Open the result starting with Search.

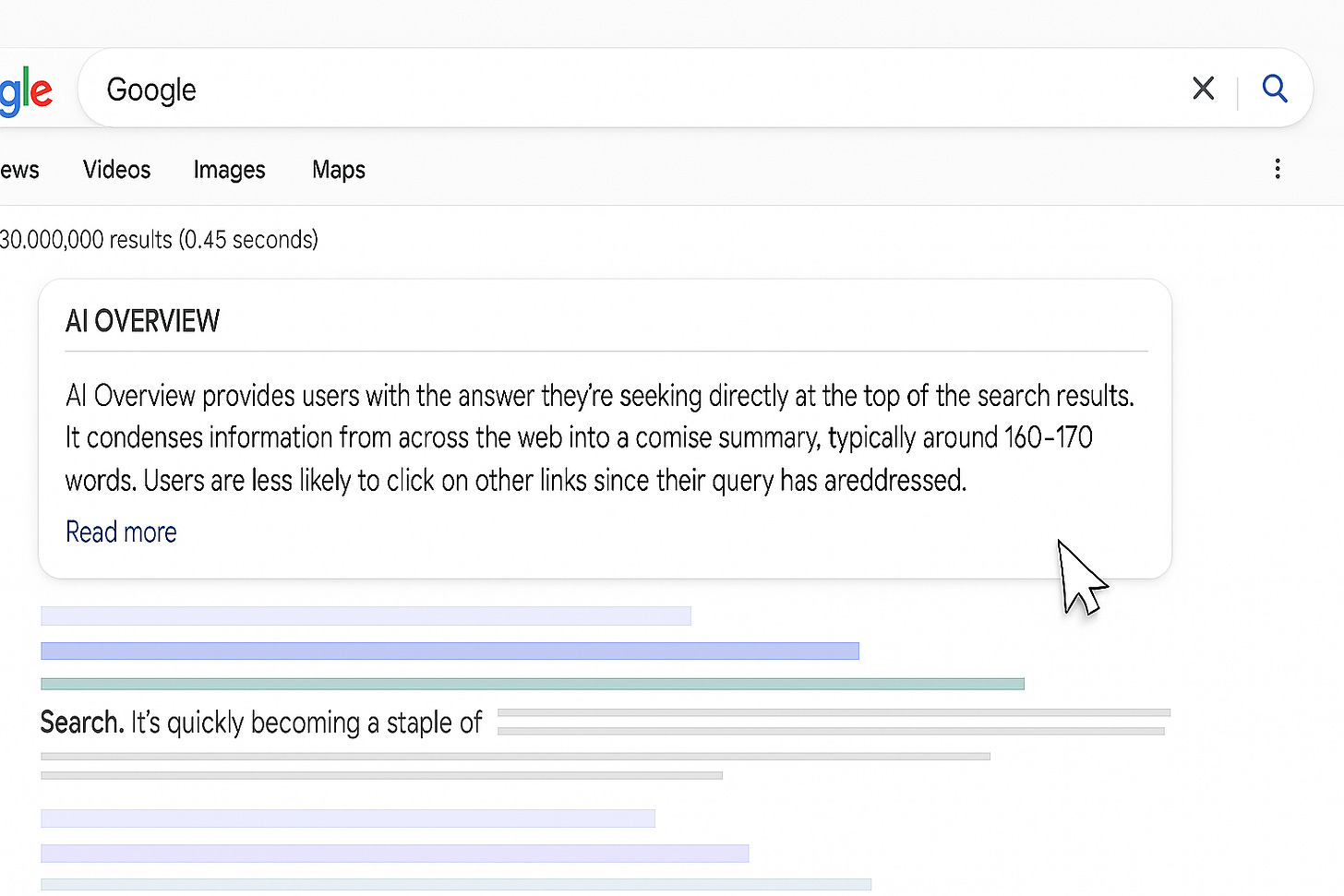click(261, 723)
